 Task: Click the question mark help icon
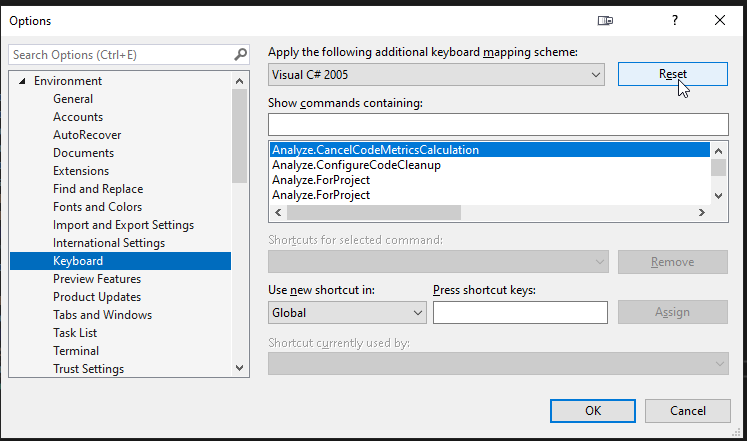pos(675,20)
